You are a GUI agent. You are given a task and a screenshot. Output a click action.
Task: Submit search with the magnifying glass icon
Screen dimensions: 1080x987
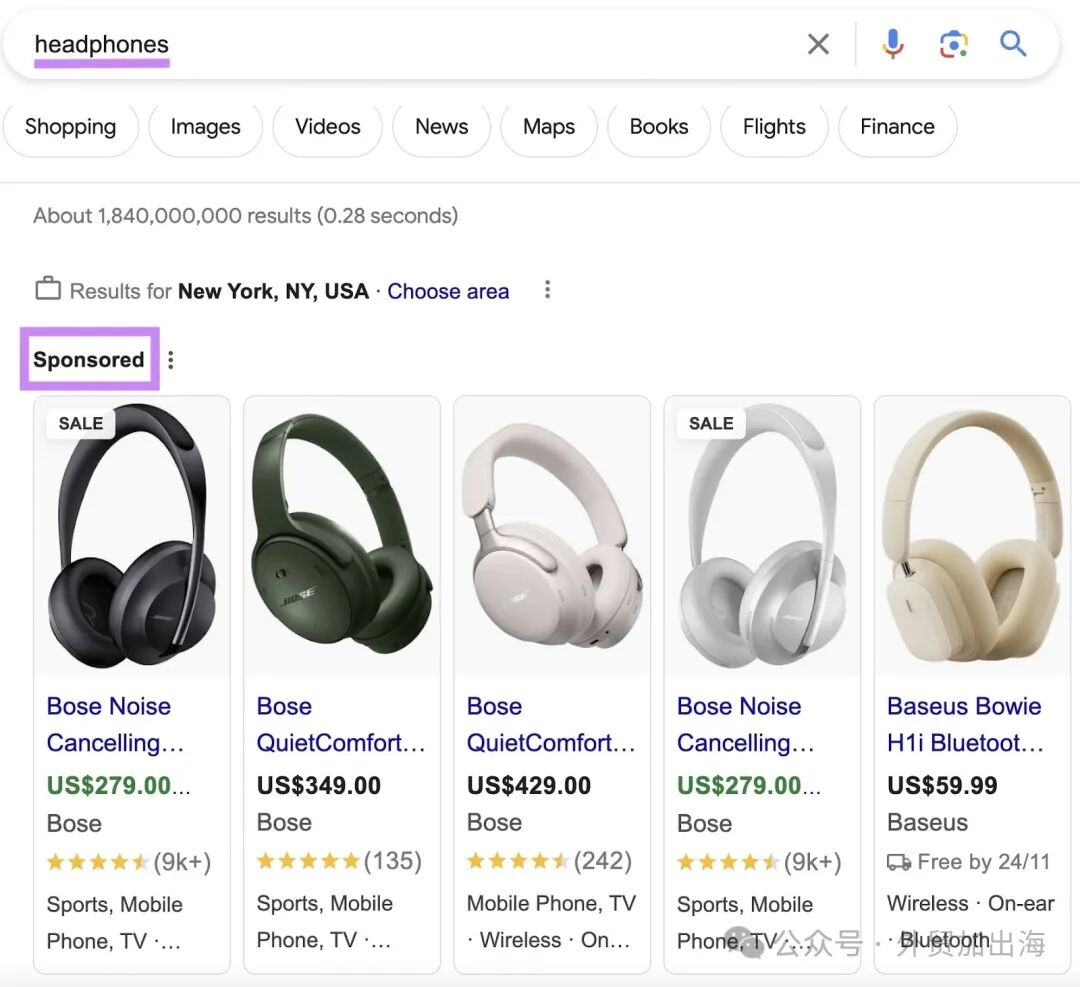(1013, 44)
